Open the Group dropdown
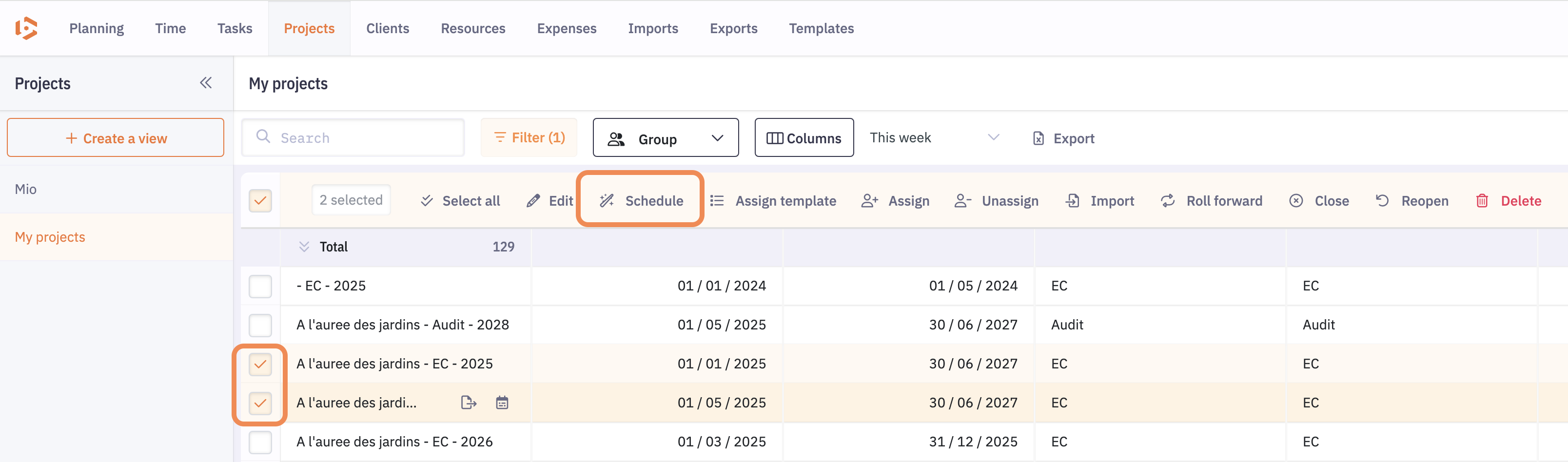This screenshot has width=1568, height=462. [666, 138]
